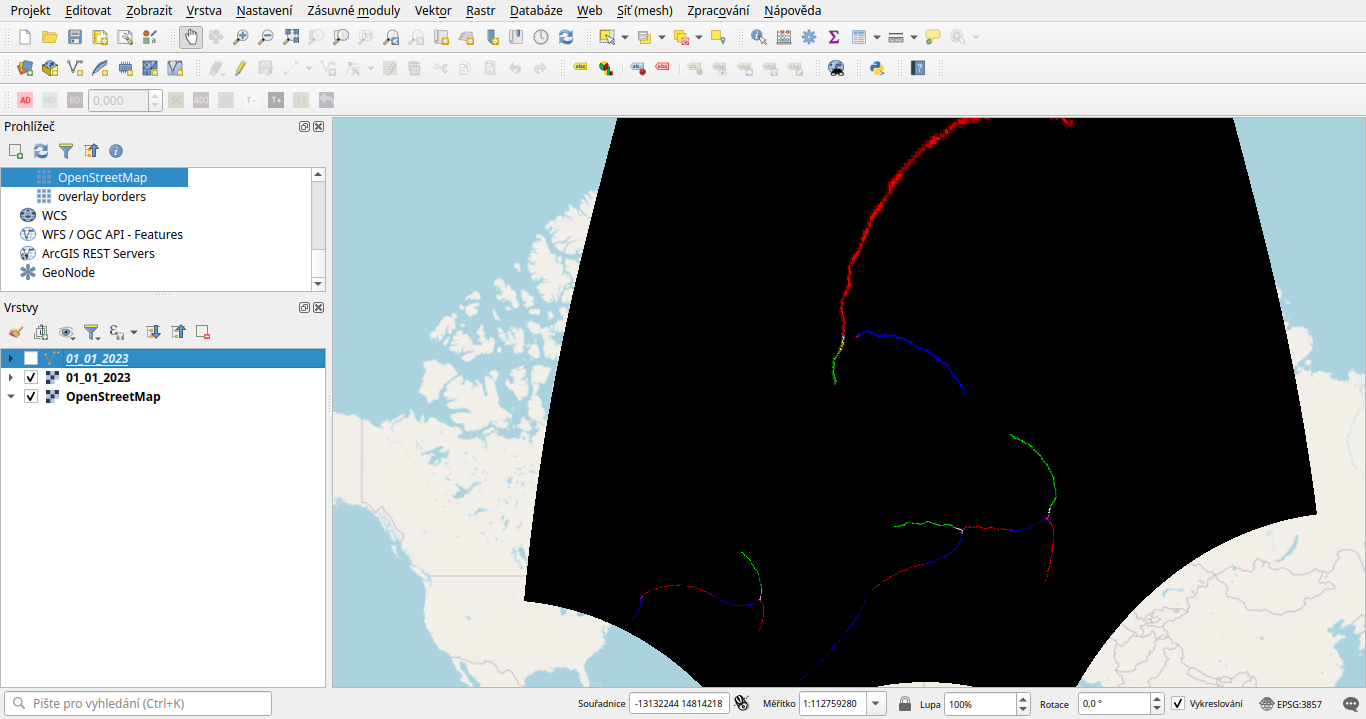Hide the OpenStreetMap layer via its checkbox

[31, 396]
